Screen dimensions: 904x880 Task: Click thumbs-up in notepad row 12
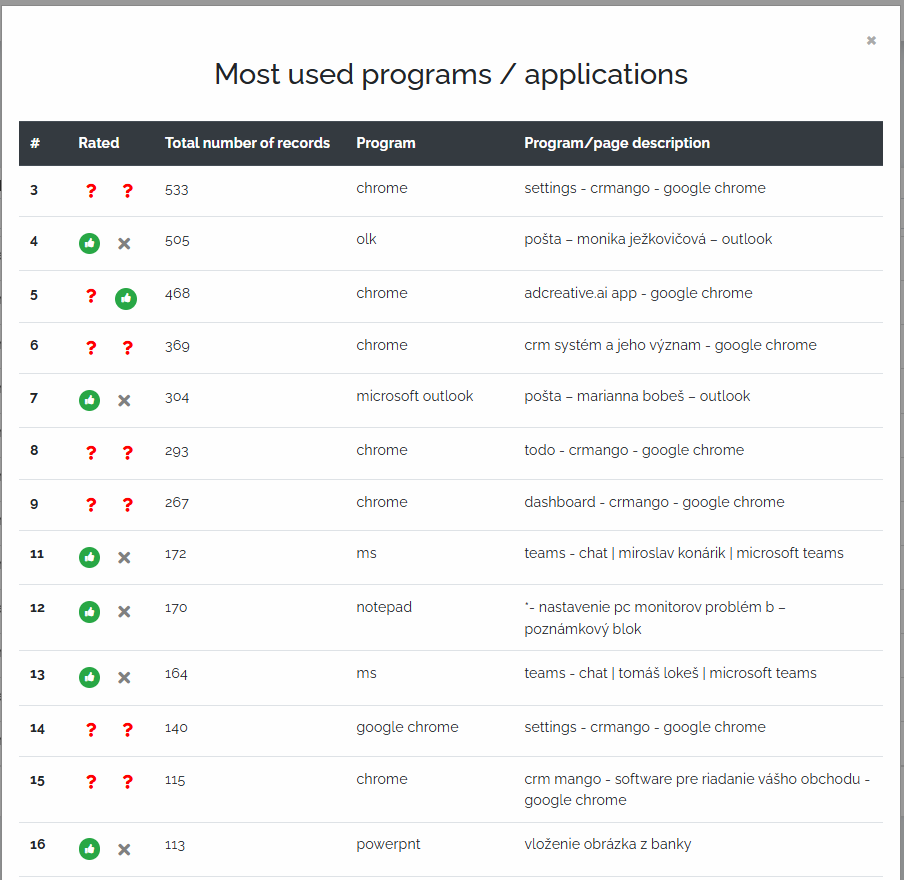89,611
